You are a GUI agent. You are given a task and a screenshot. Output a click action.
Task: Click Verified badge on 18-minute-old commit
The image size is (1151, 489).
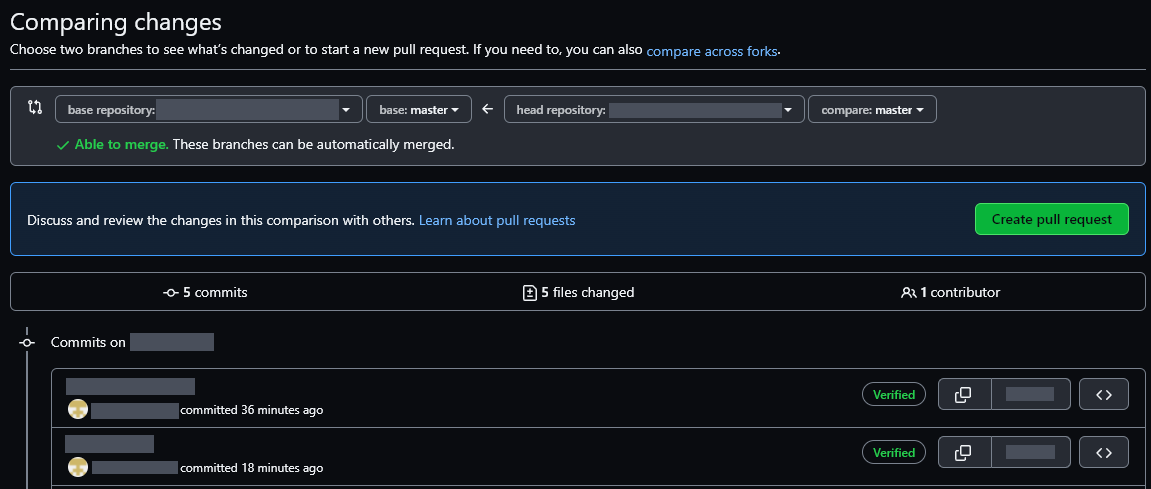(x=894, y=453)
